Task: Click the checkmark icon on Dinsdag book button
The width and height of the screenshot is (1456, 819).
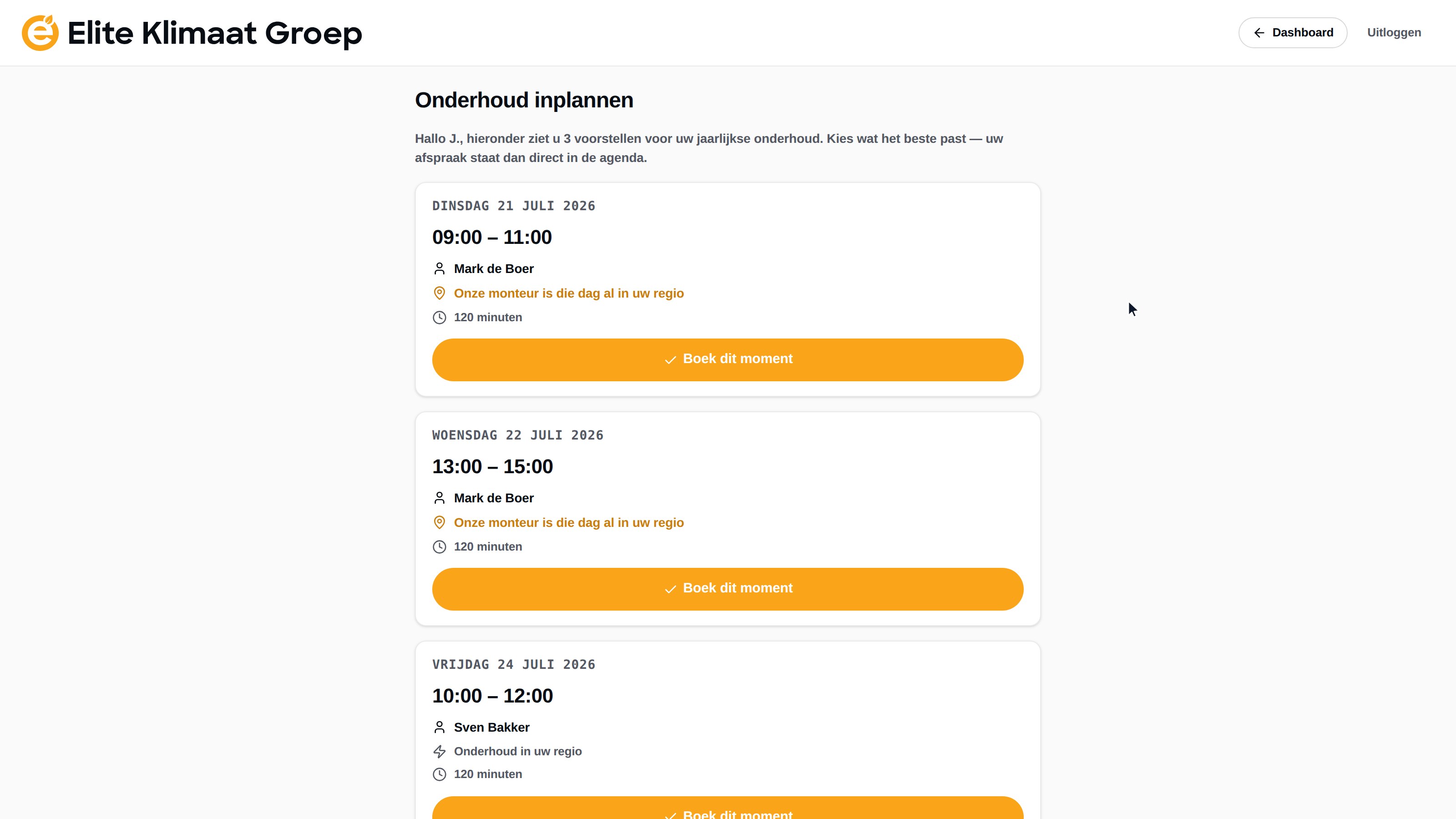Action: [670, 360]
